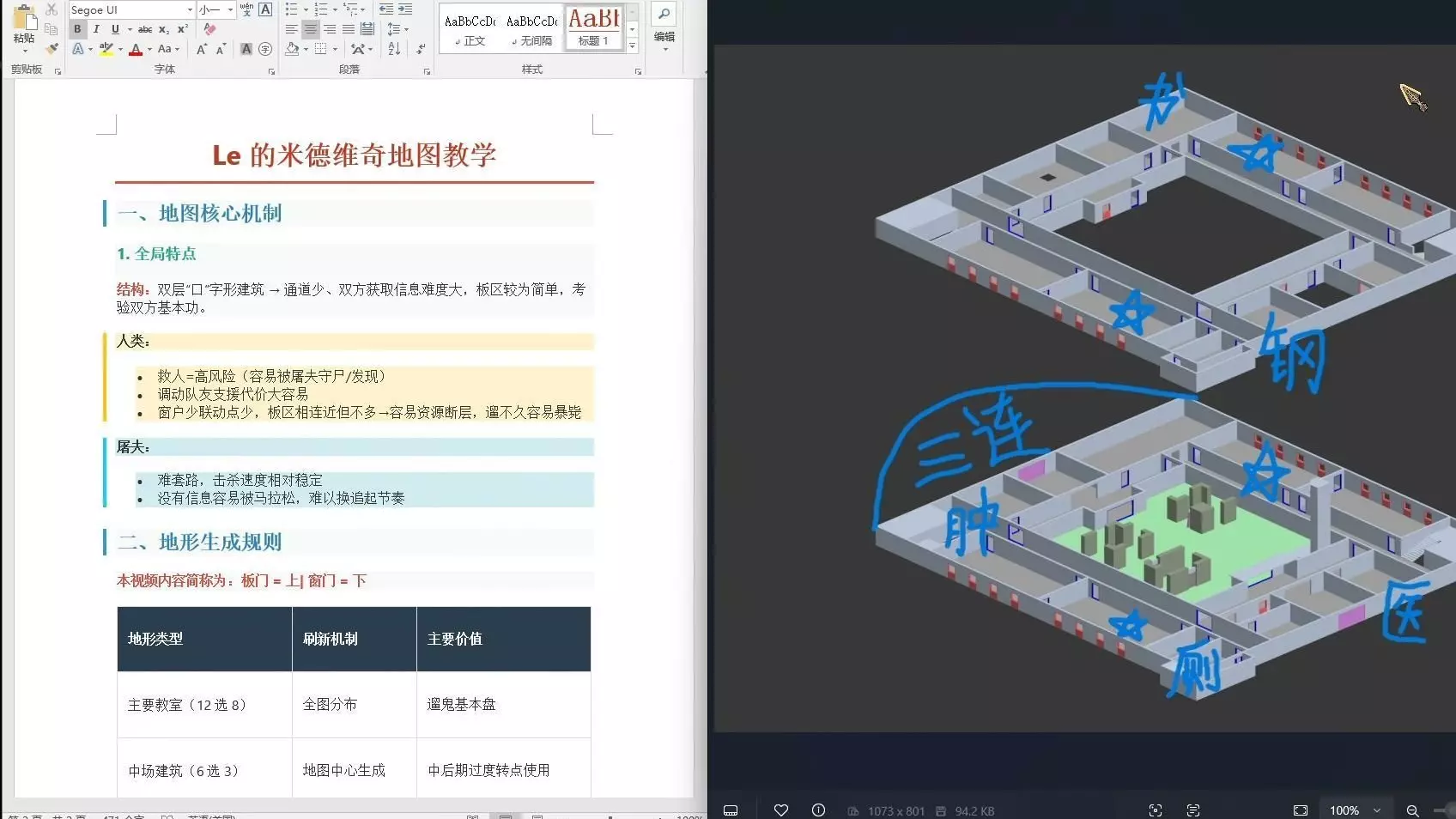The image size is (1456, 819).
Task: Click the filmstrip icon in image viewer
Action: click(731, 810)
